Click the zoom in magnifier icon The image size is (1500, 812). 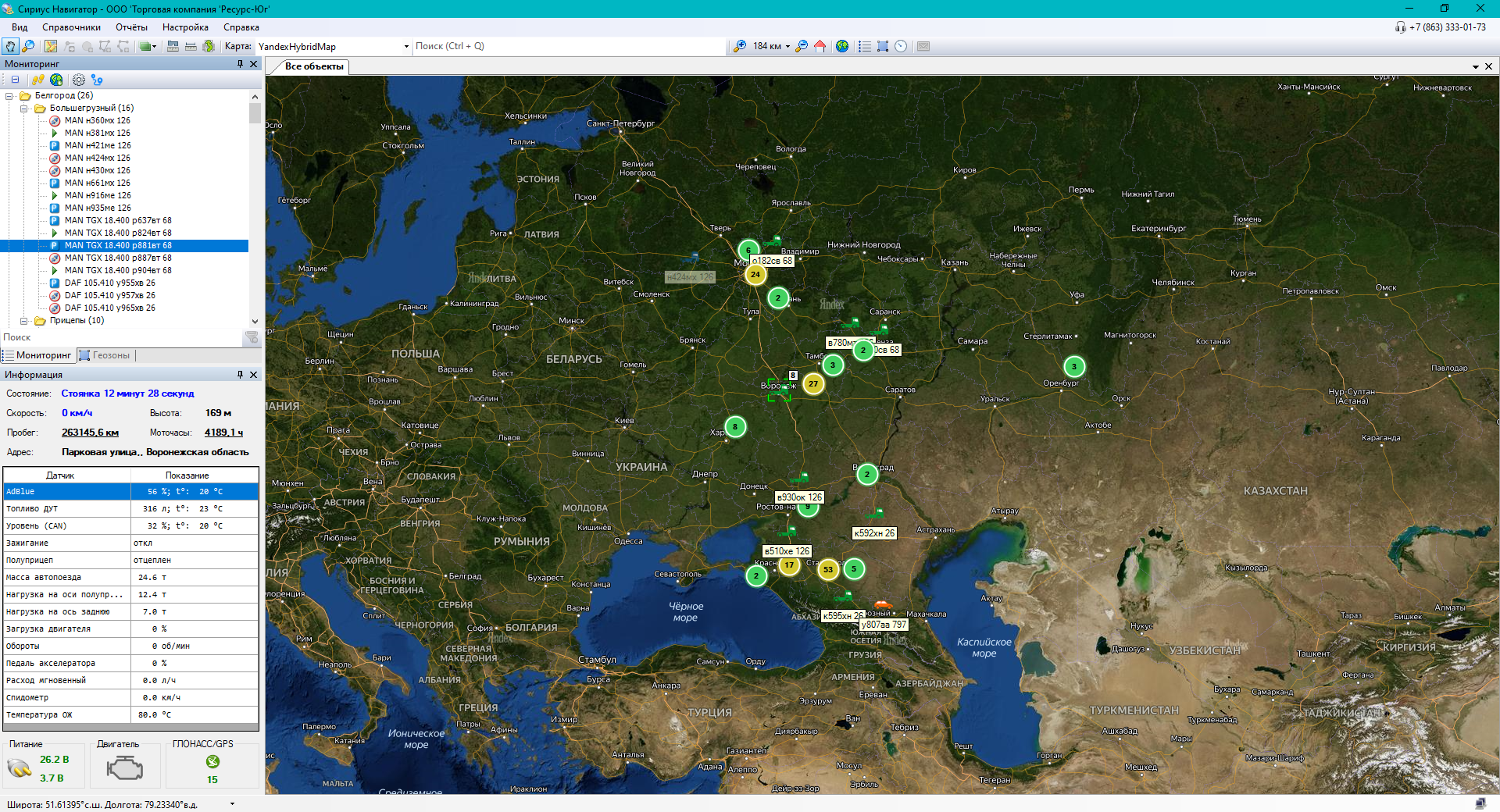point(739,47)
